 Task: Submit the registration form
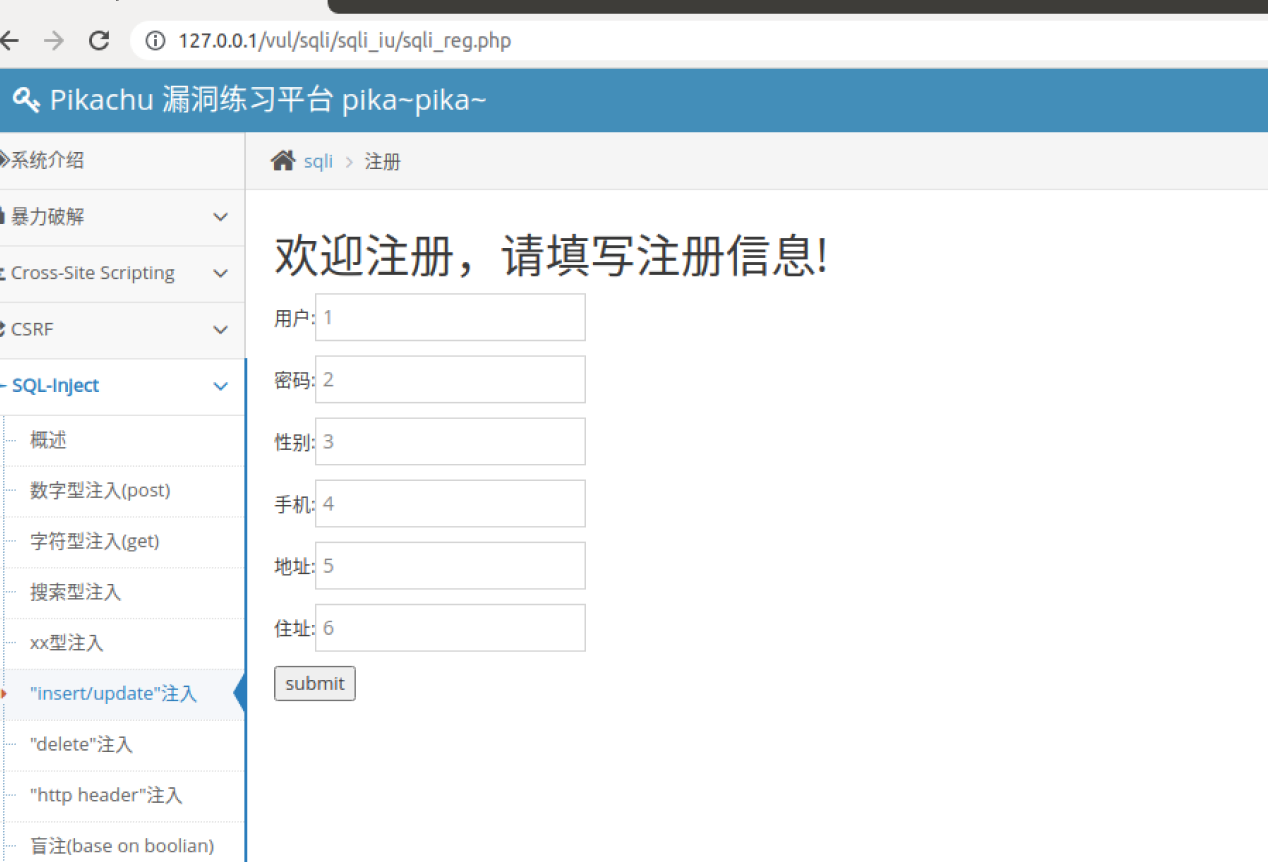pyautogui.click(x=314, y=684)
